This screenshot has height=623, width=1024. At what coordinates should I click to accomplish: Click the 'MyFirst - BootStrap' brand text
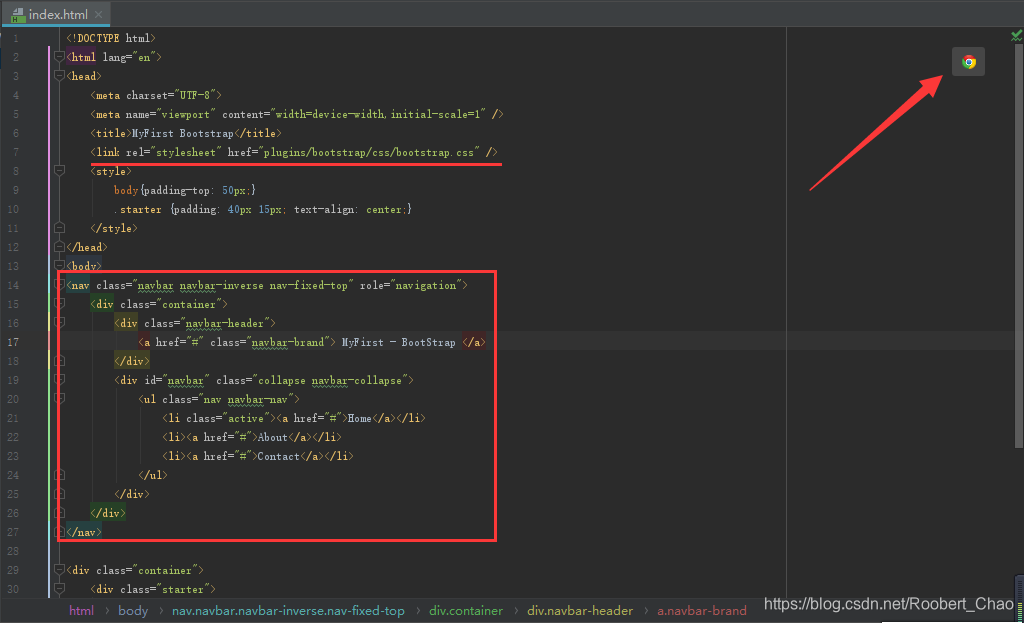398,342
